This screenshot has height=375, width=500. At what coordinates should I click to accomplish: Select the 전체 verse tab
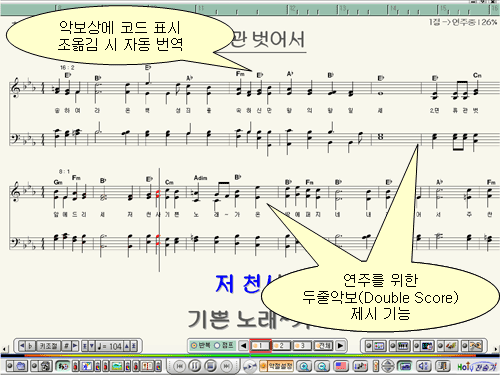pyautogui.click(x=324, y=346)
